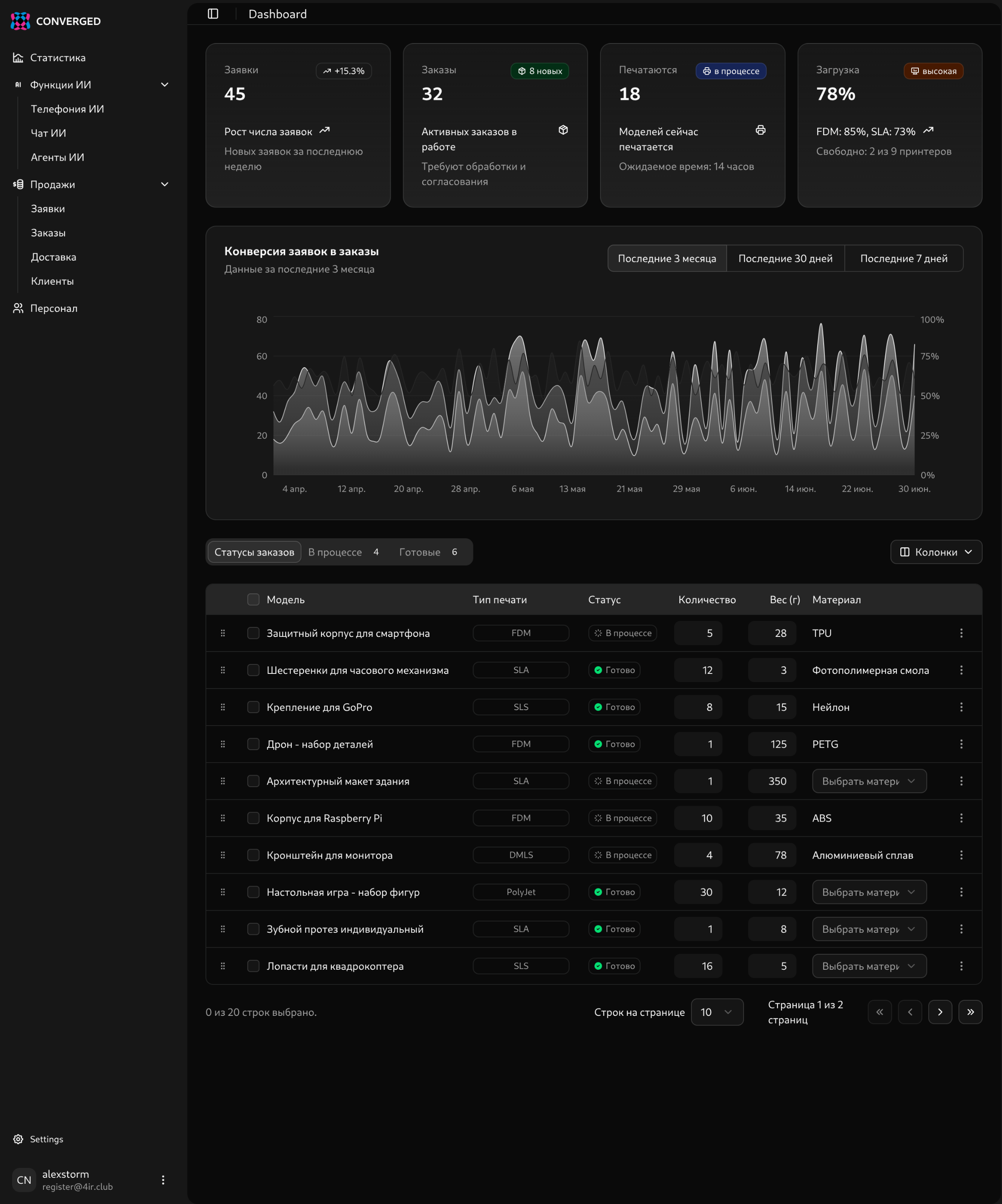Open Settings gear in sidebar
Image resolution: width=1002 pixels, height=1204 pixels.
(x=19, y=1139)
